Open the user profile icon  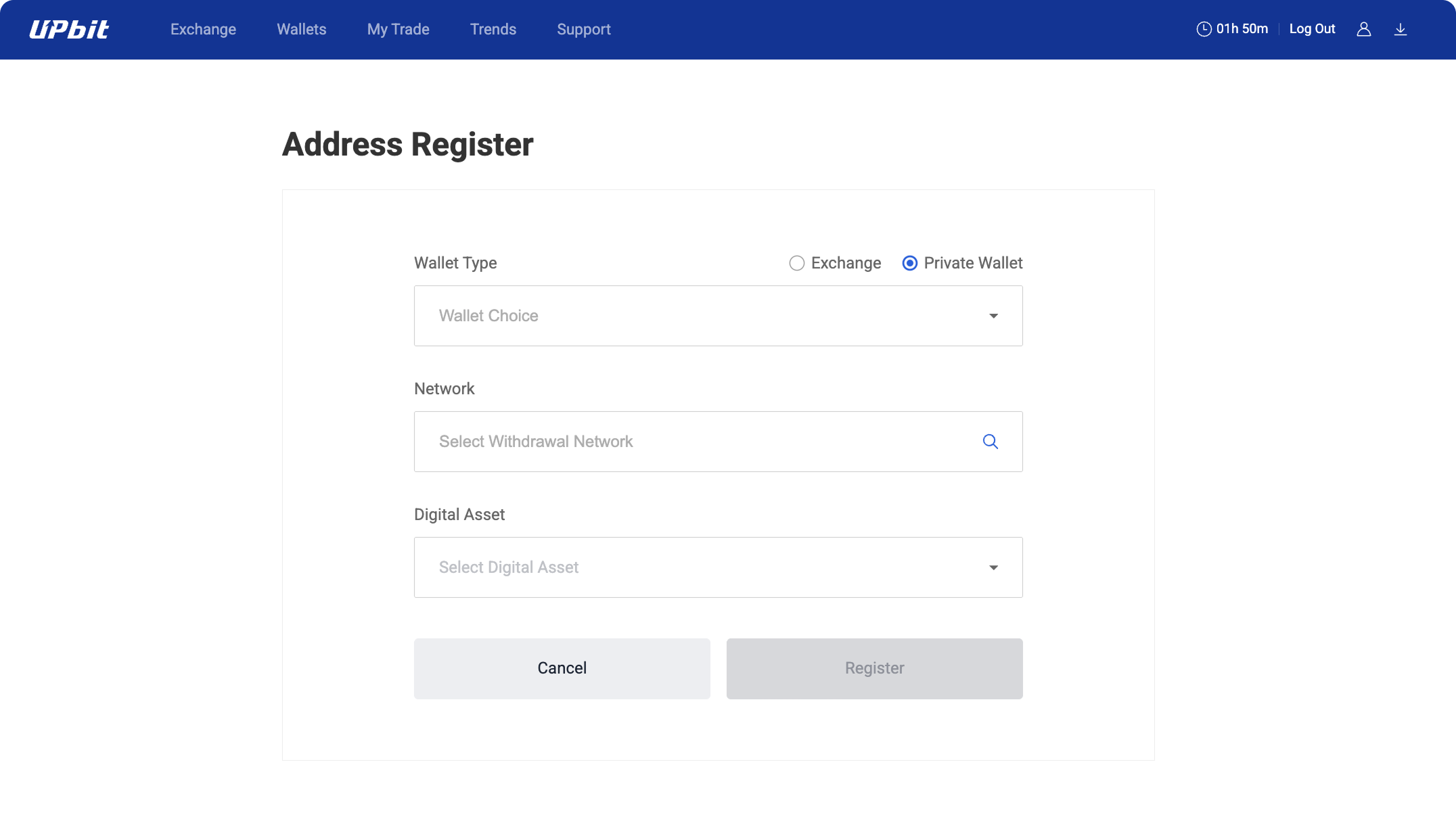coord(1363,29)
